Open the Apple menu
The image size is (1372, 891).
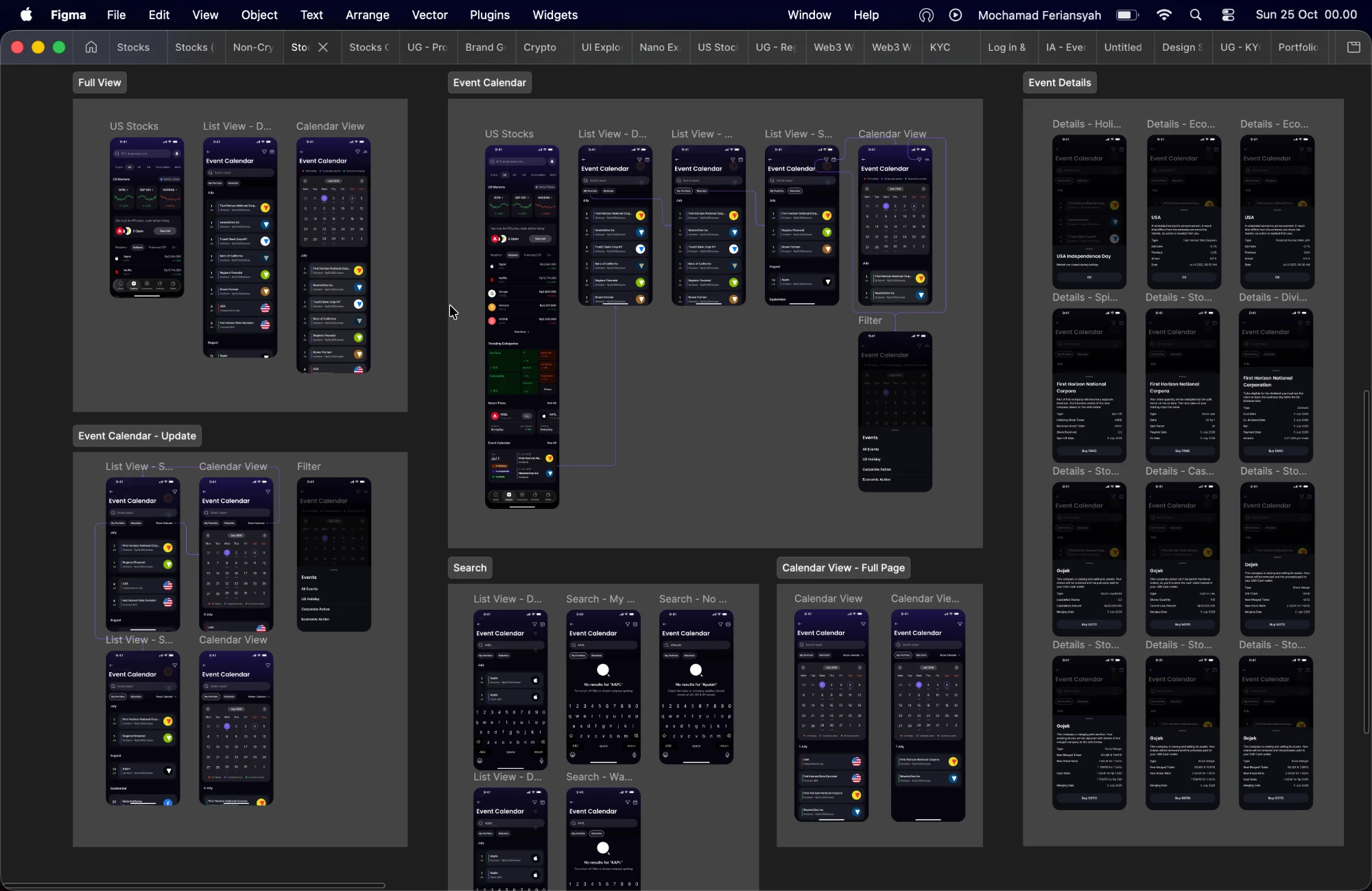click(26, 14)
